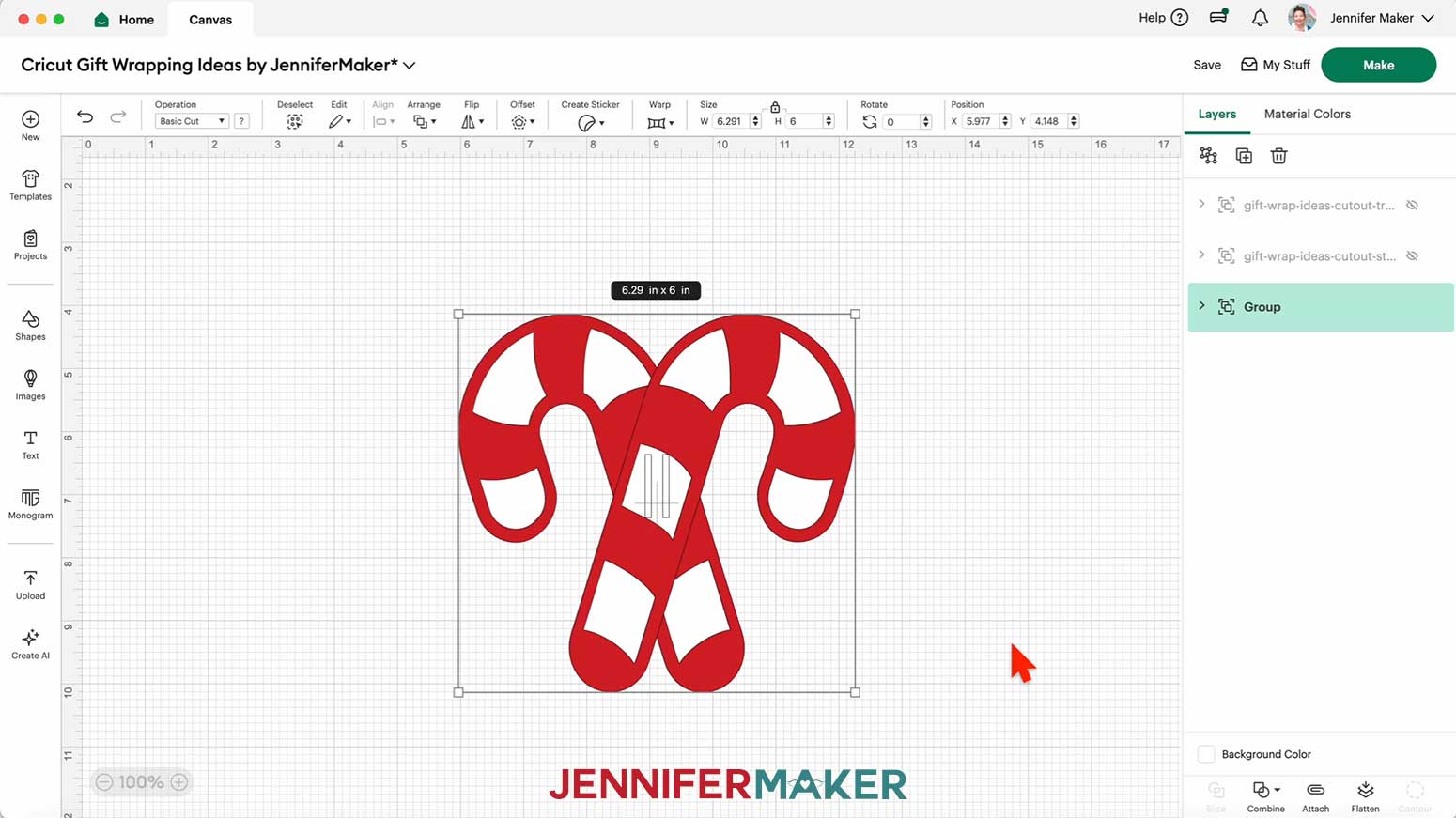
Task: Undo the last action
Action: click(85, 116)
